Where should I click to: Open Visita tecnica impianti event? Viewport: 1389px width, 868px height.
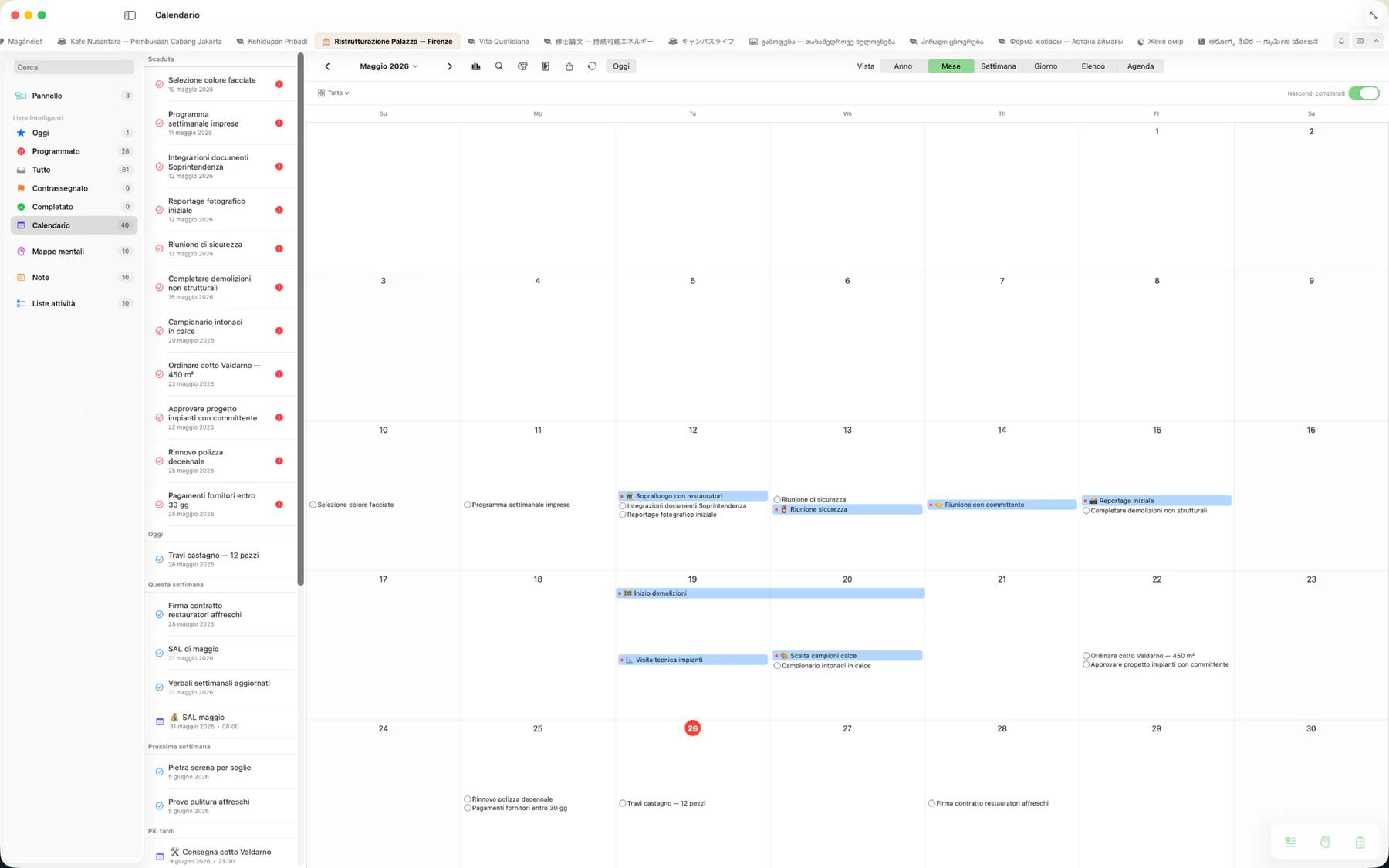click(693, 660)
